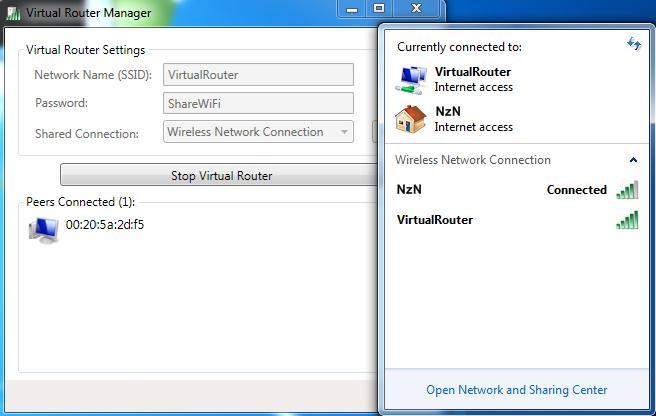Click the Stop Virtual Router button

[221, 175]
